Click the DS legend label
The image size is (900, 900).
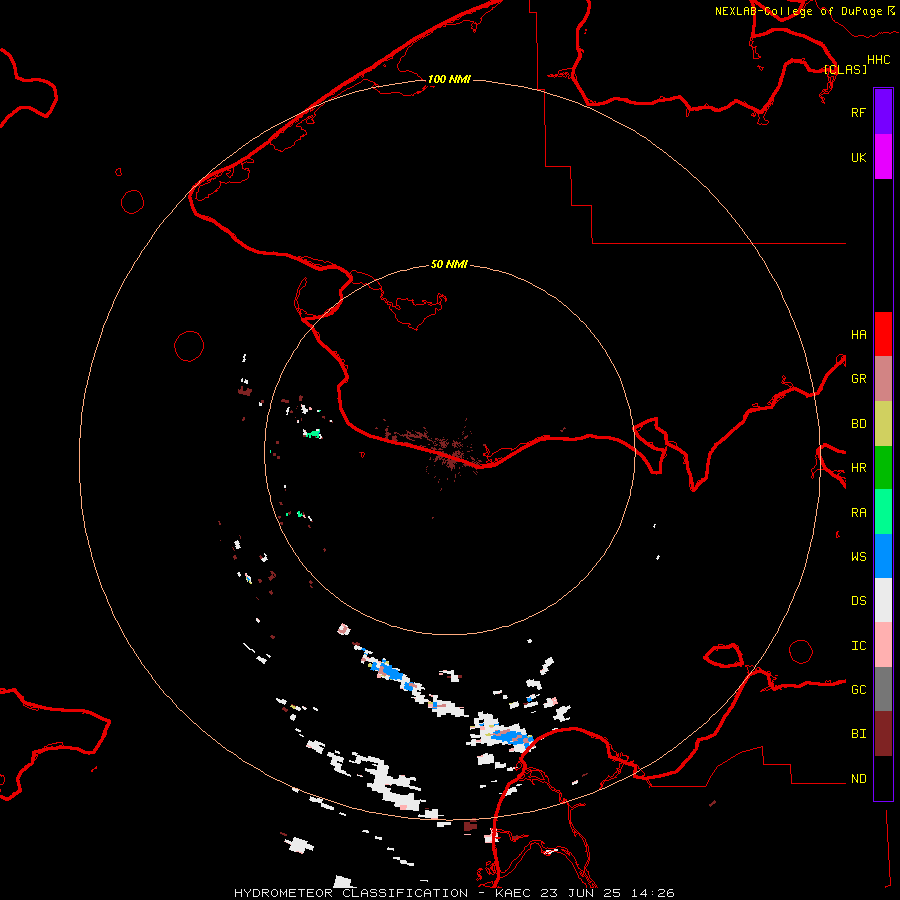click(858, 601)
